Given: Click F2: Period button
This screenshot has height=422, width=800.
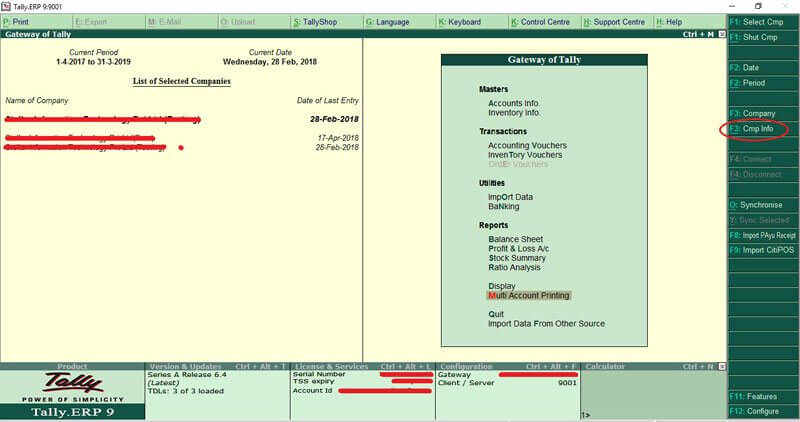Looking at the screenshot, I should 763,83.
